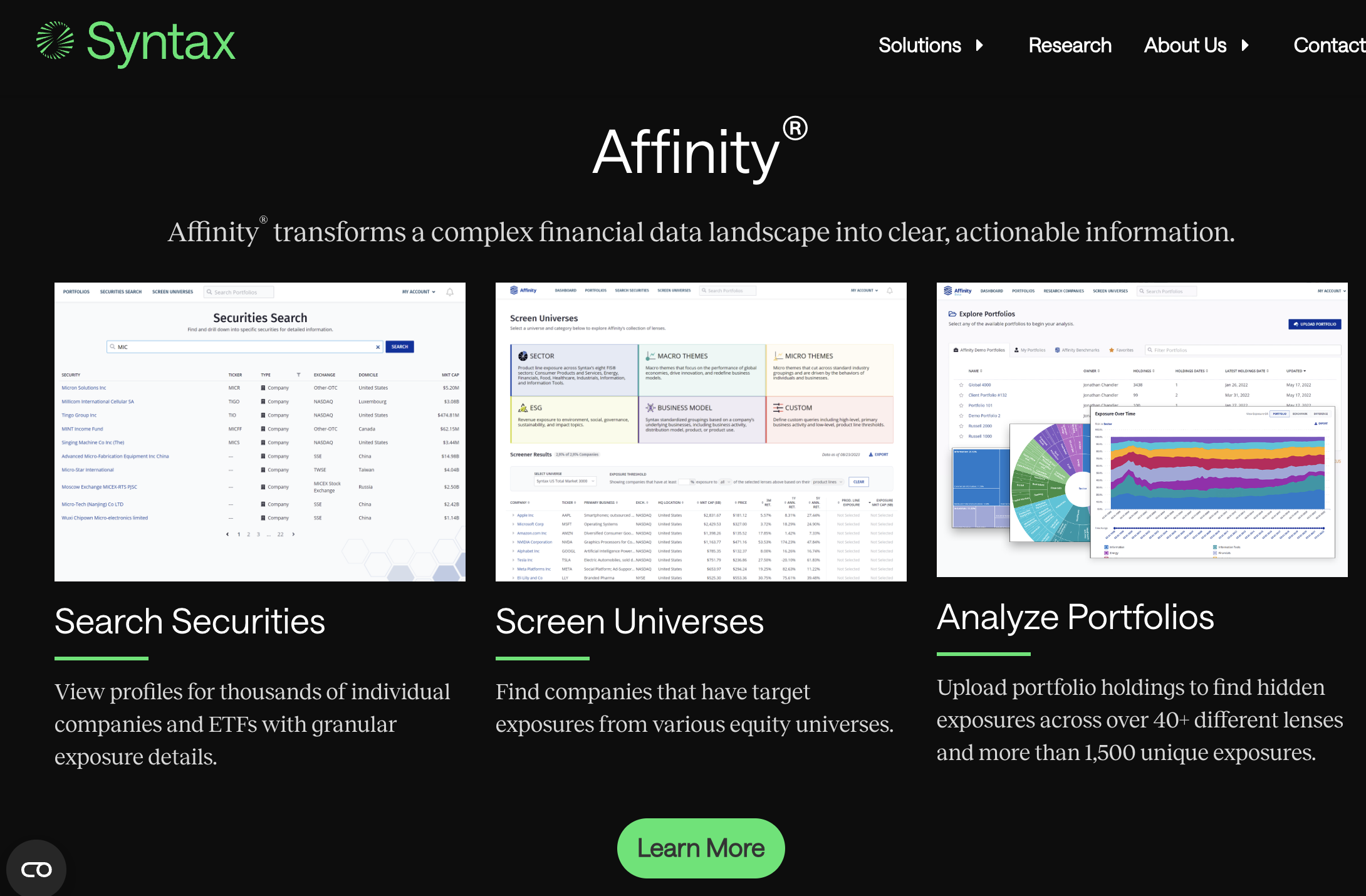Open the Solutions menu
This screenshot has height=896, width=1366.
(x=919, y=45)
